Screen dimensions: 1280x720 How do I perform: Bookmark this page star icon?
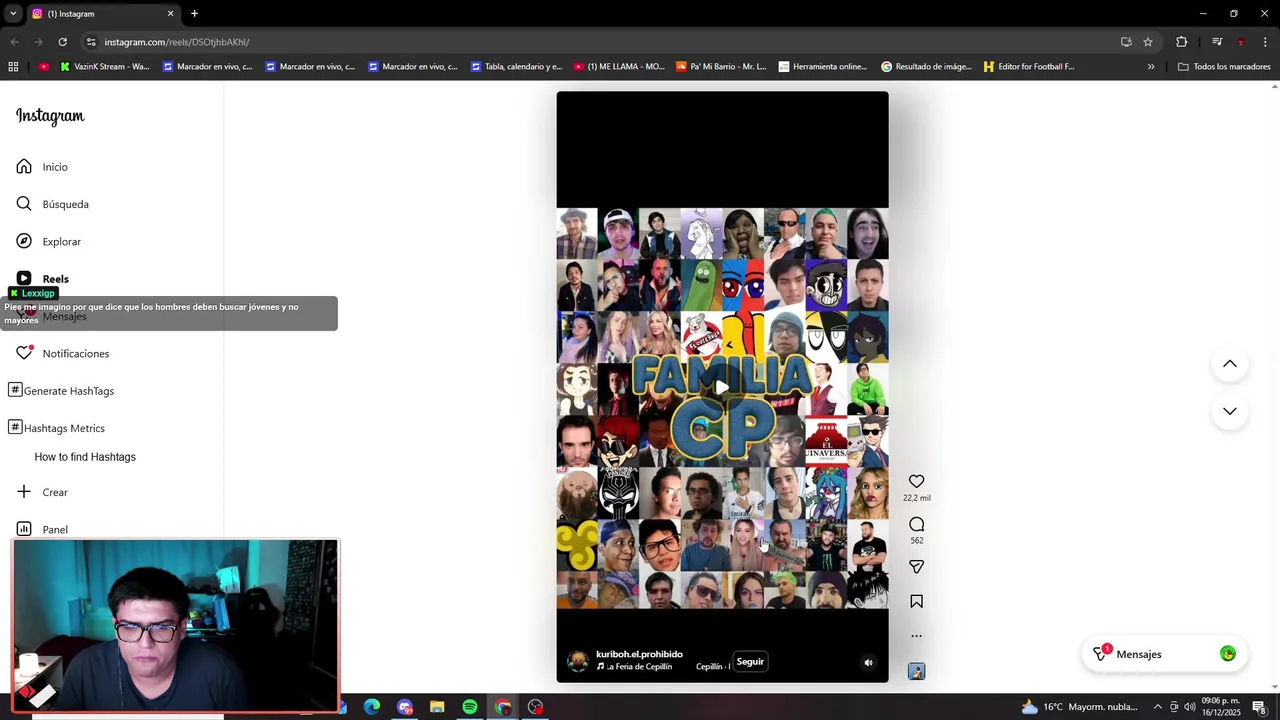pos(1148,42)
